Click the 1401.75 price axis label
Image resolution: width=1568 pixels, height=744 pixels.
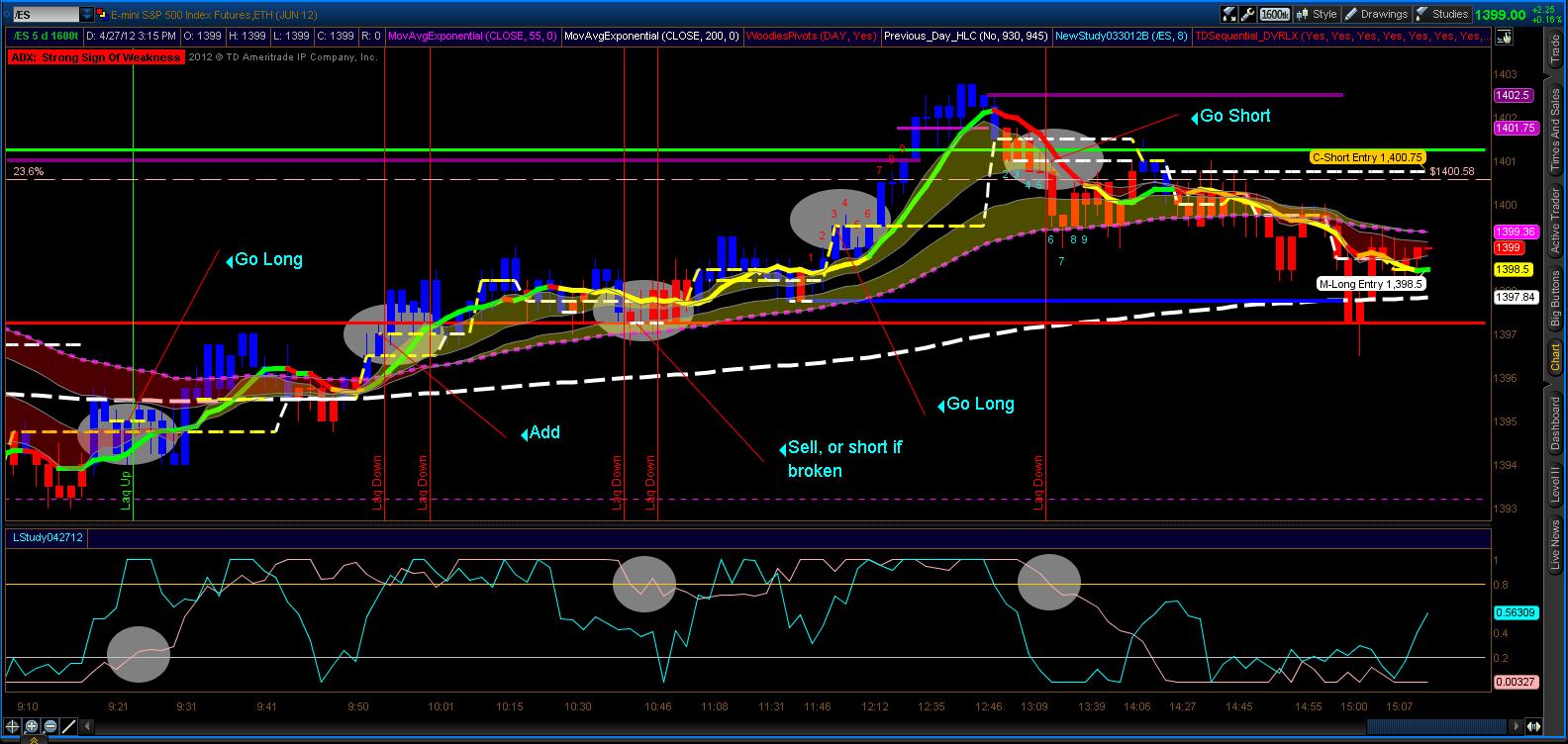(x=1515, y=128)
